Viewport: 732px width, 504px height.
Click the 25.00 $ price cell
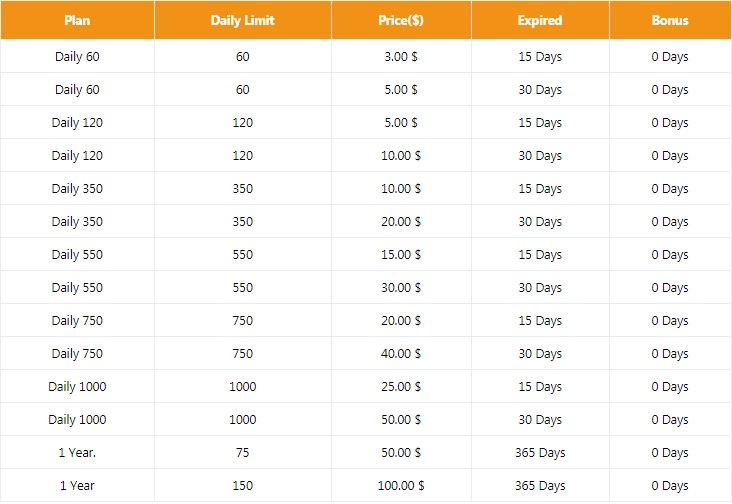401,387
